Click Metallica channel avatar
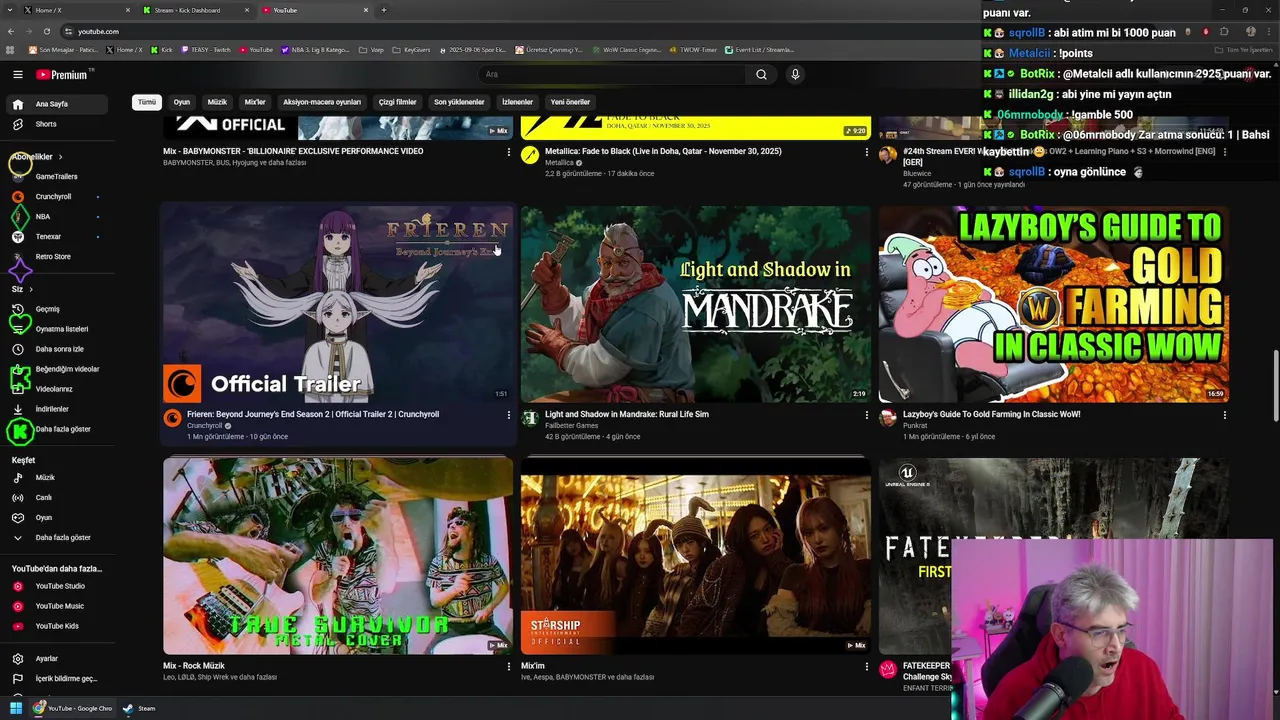The height and width of the screenshot is (720, 1280). [x=530, y=155]
